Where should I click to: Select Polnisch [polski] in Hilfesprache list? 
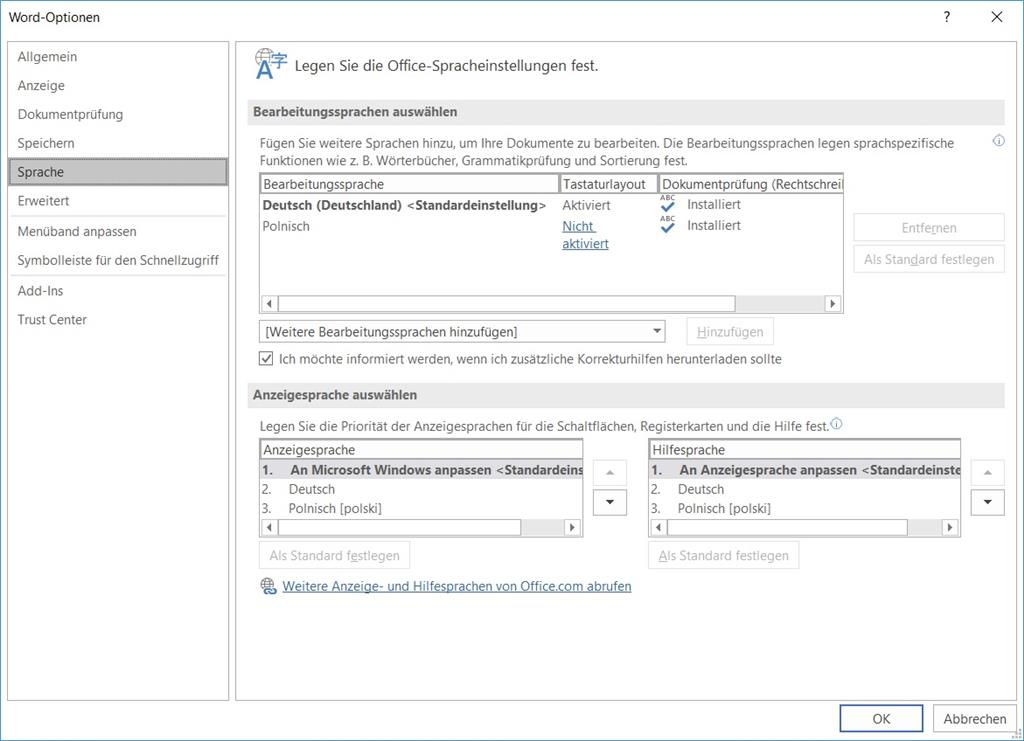[x=805, y=508]
